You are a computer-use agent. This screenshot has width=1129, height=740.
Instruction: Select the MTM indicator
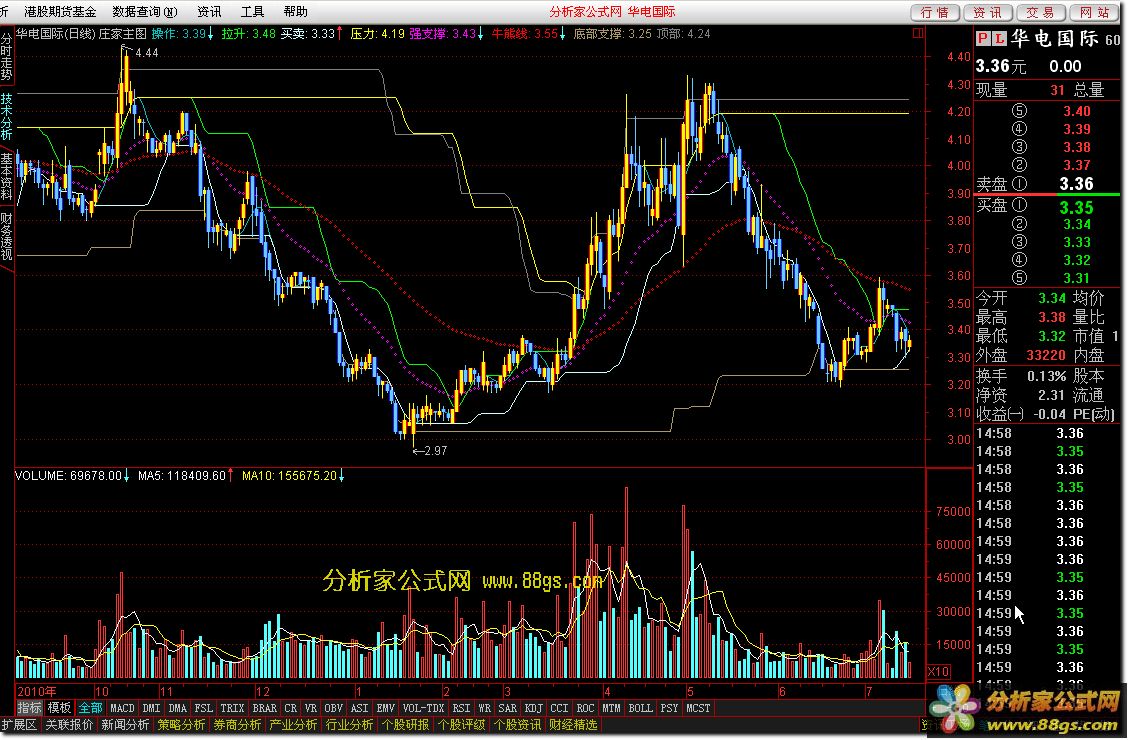pyautogui.click(x=611, y=708)
